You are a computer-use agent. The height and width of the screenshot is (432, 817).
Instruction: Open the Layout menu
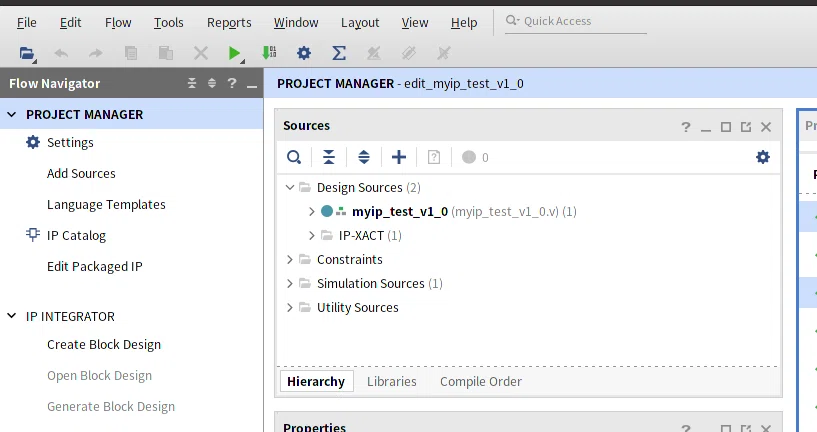click(x=360, y=22)
